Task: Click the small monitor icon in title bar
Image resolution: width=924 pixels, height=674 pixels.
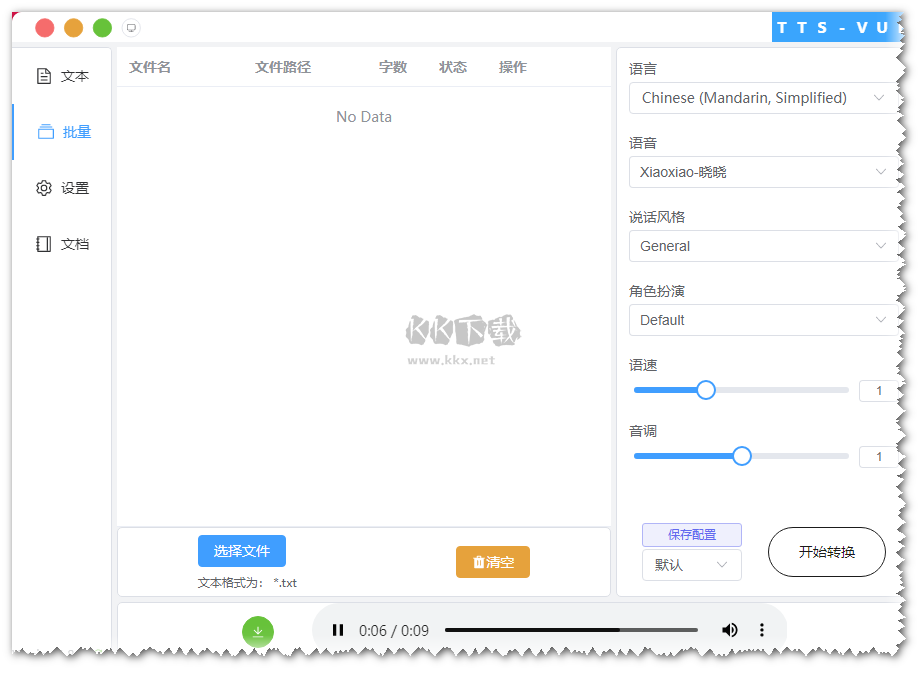Action: [x=131, y=28]
